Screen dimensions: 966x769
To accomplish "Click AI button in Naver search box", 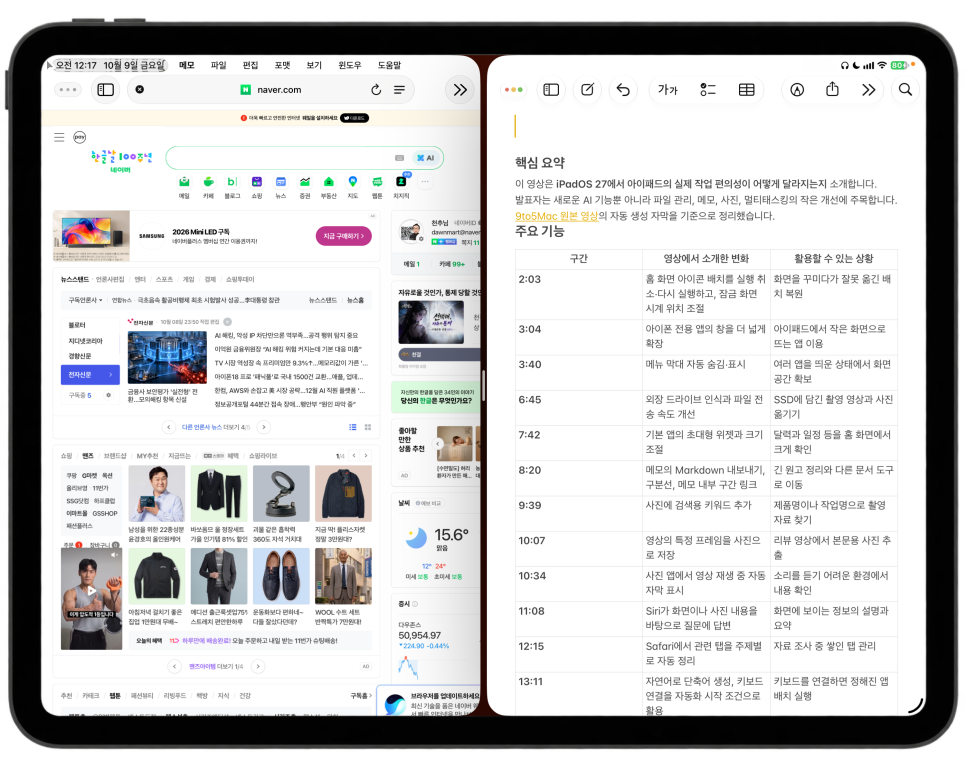I will pos(426,158).
